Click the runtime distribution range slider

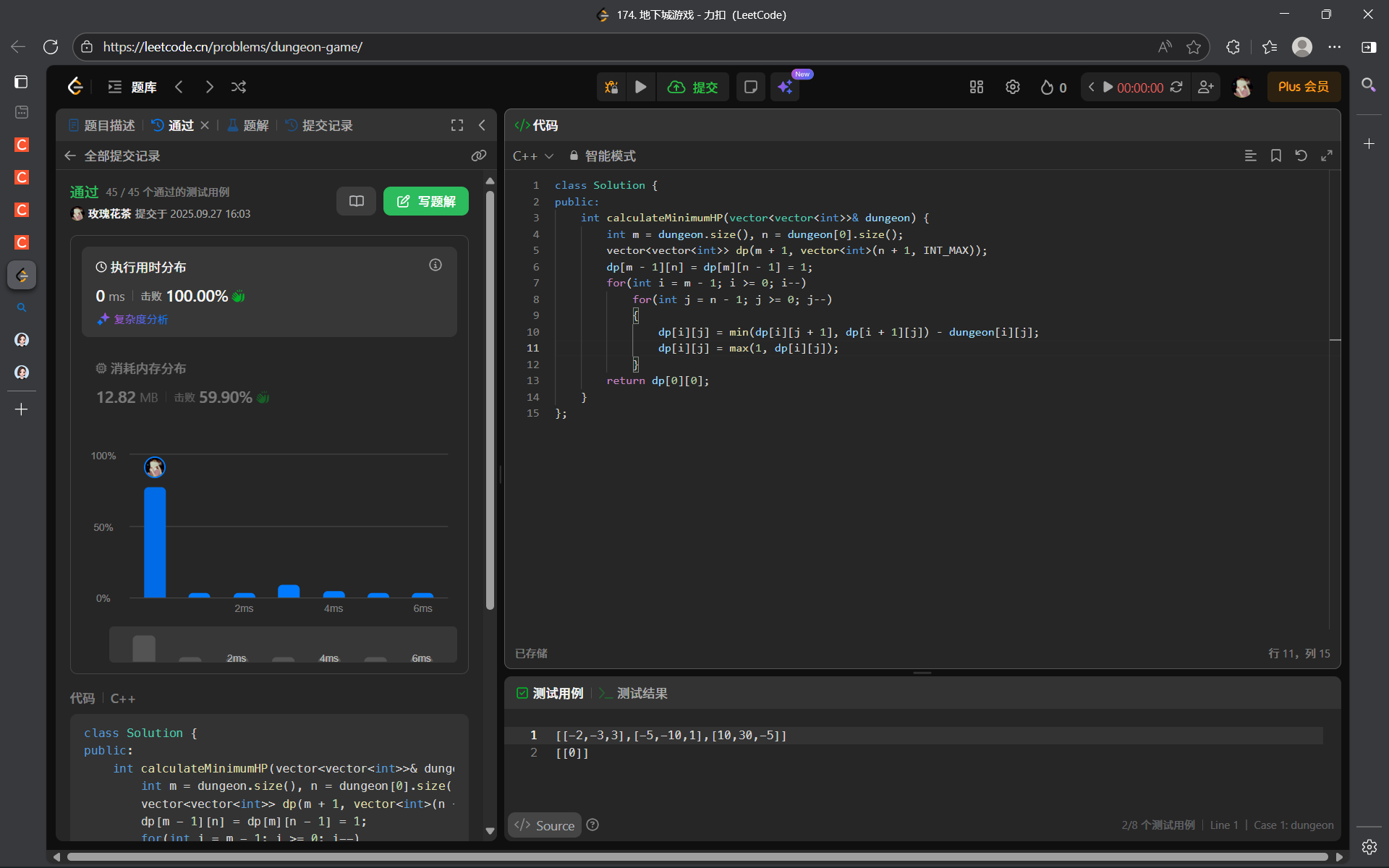pyautogui.click(x=282, y=646)
